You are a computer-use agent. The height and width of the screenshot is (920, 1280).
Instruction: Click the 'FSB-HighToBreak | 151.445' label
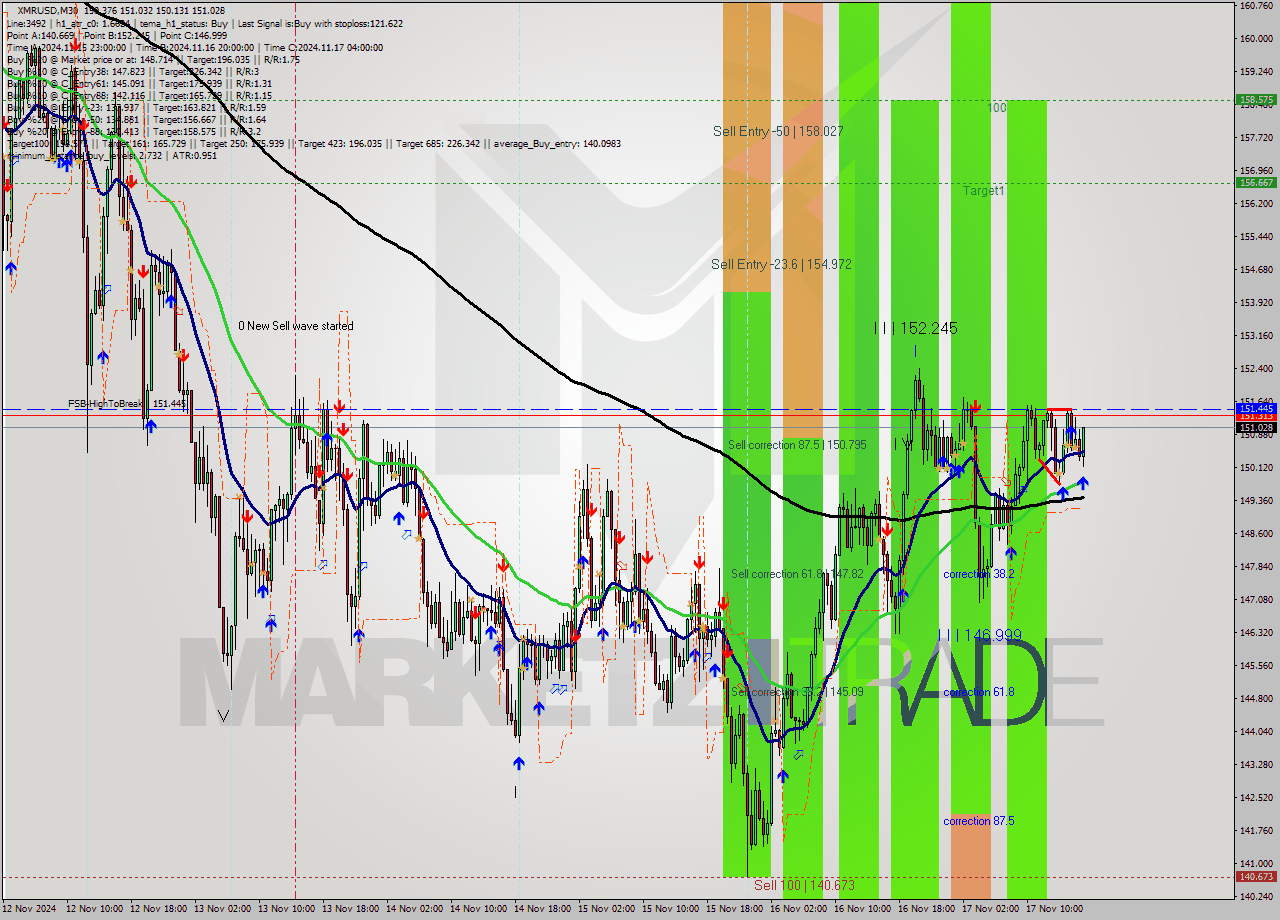[126, 404]
